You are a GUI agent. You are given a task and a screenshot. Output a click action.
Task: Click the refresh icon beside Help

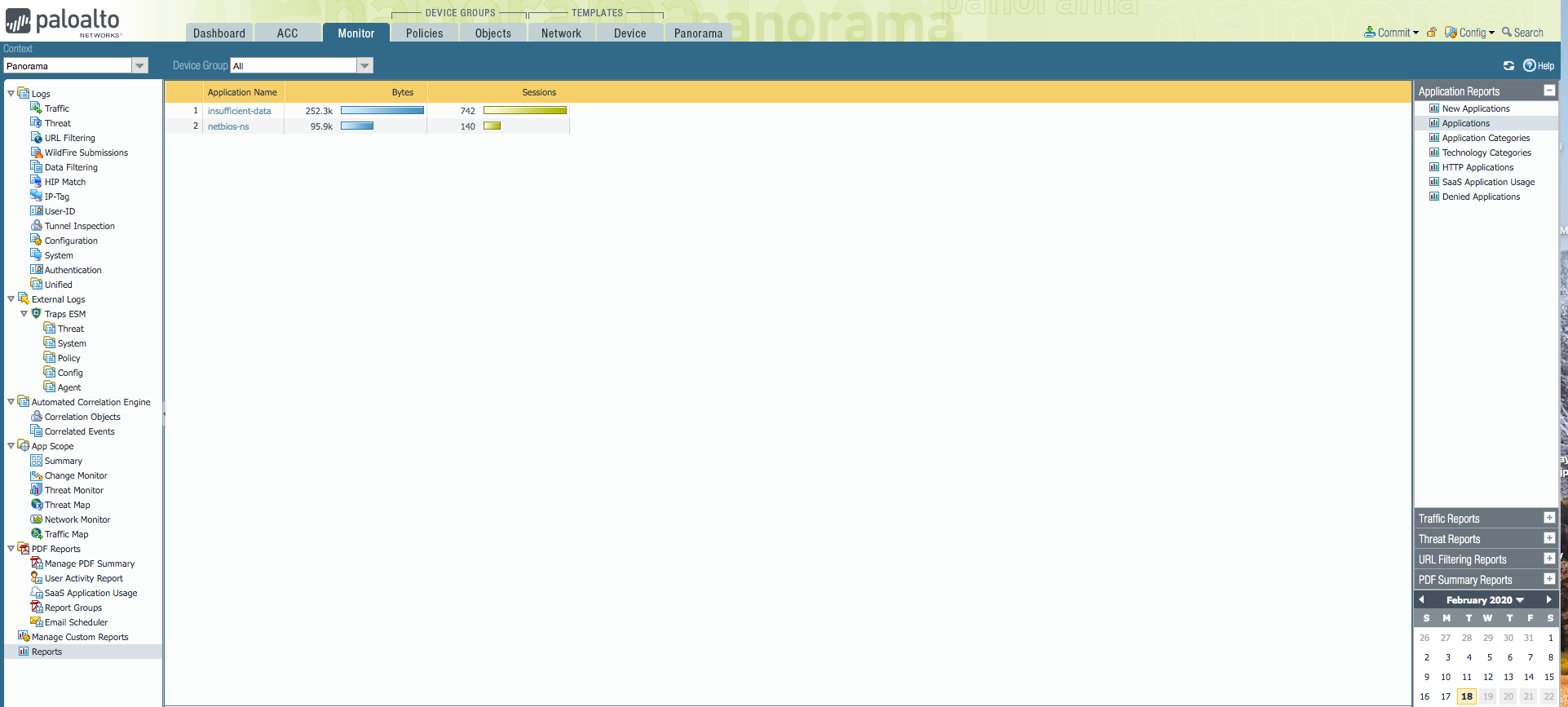coord(1508,65)
